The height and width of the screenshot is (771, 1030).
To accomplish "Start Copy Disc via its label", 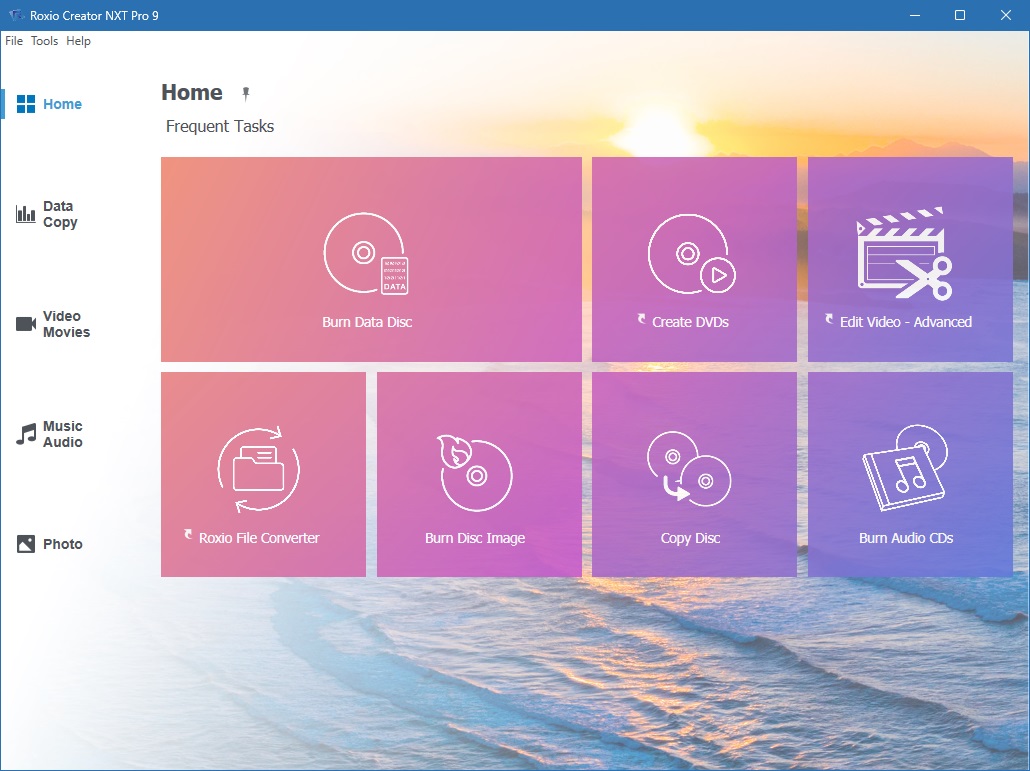I will [x=690, y=538].
